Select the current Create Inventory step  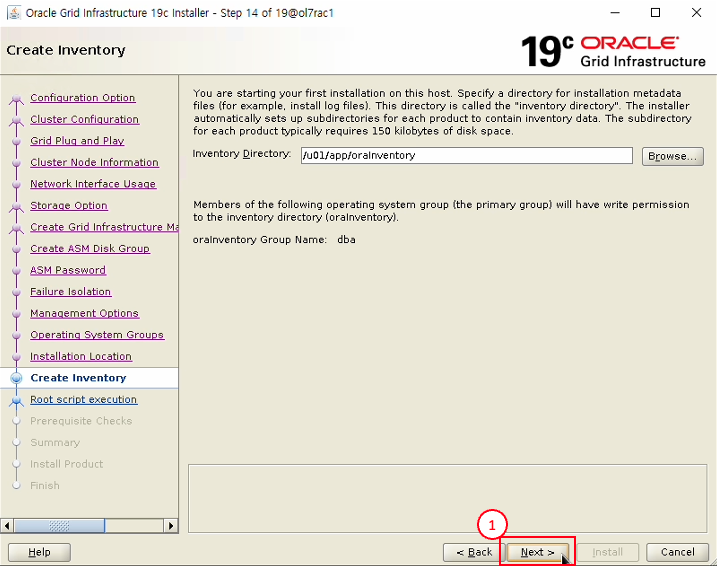click(x=78, y=378)
